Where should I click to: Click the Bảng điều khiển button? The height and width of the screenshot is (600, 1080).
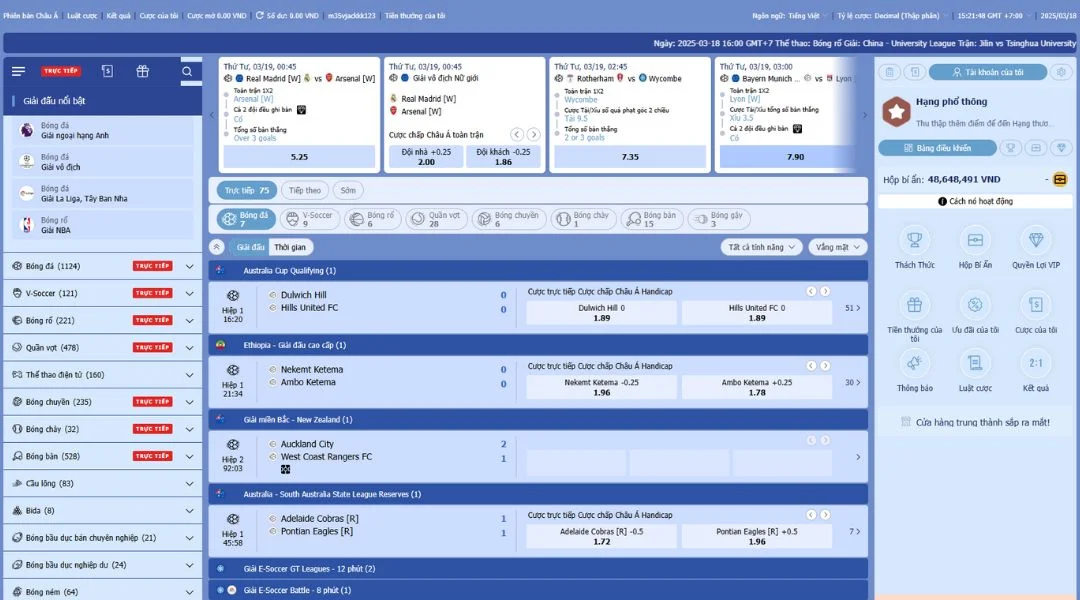point(937,148)
